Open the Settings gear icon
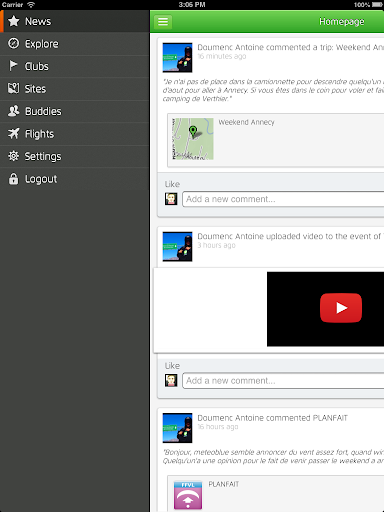 point(14,156)
